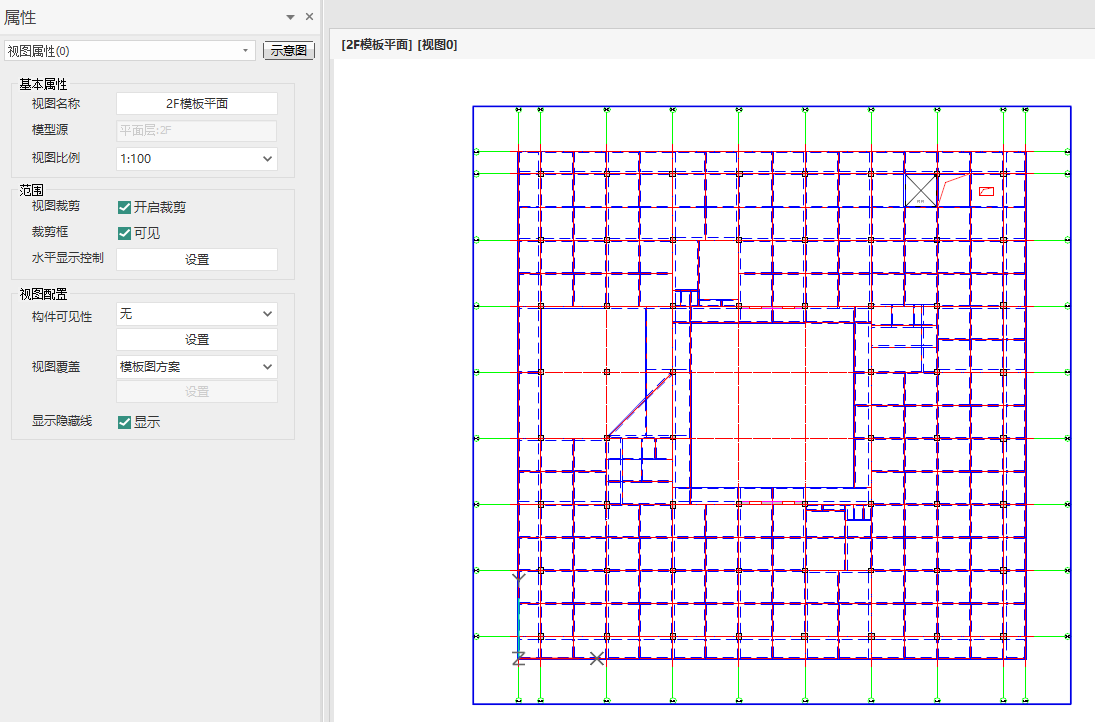Click the 视图裁剪 label
The width and height of the screenshot is (1095, 722).
pos(56,206)
